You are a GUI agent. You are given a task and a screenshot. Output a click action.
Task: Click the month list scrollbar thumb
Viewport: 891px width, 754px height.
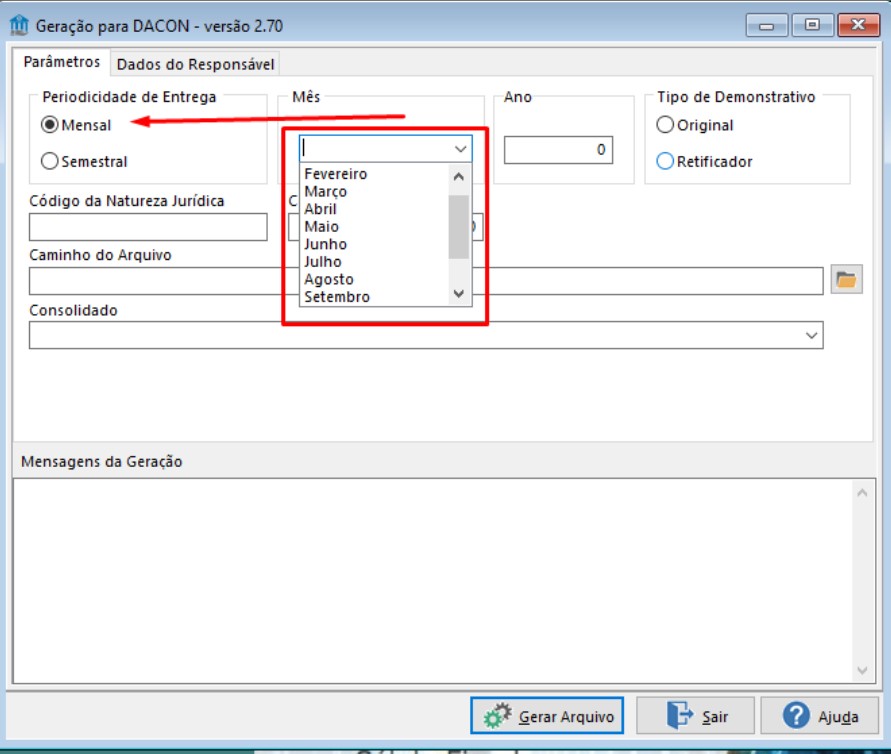(459, 227)
